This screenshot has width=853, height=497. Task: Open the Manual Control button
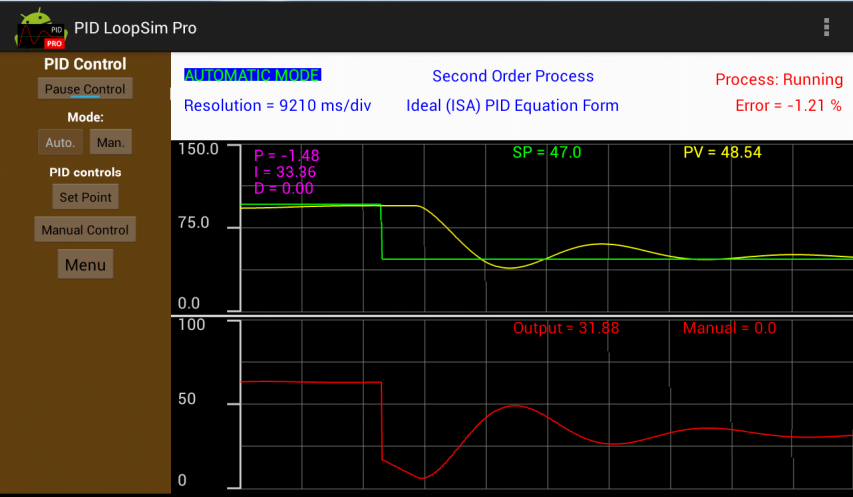[x=85, y=230]
